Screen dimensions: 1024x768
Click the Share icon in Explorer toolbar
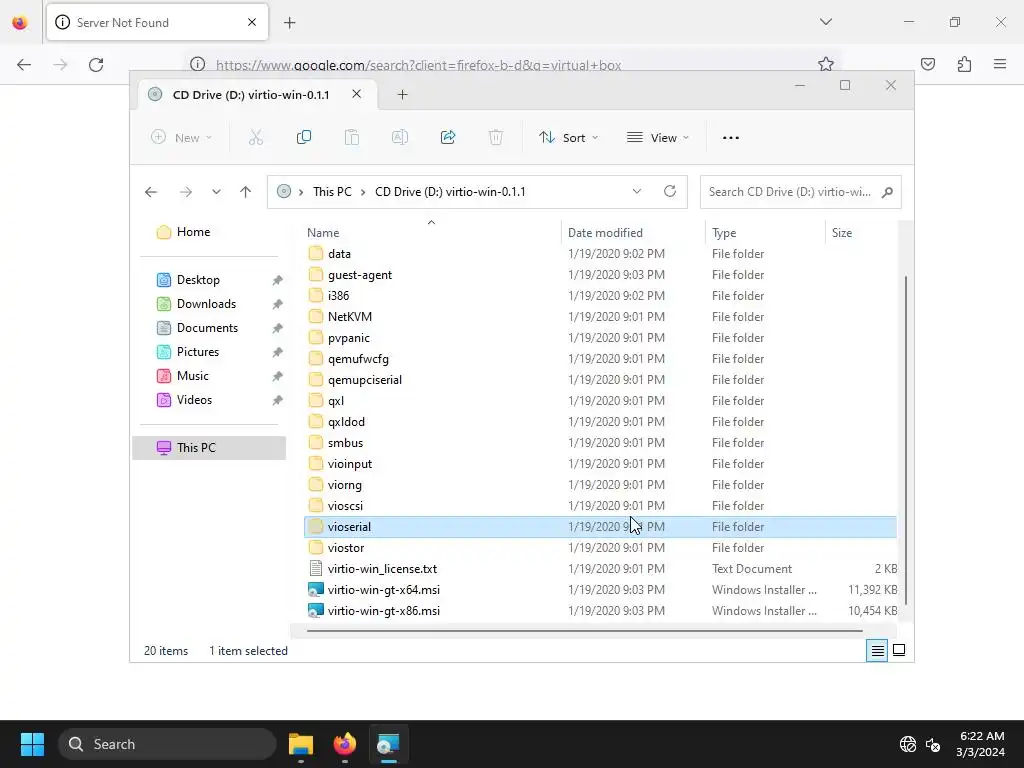tap(448, 137)
